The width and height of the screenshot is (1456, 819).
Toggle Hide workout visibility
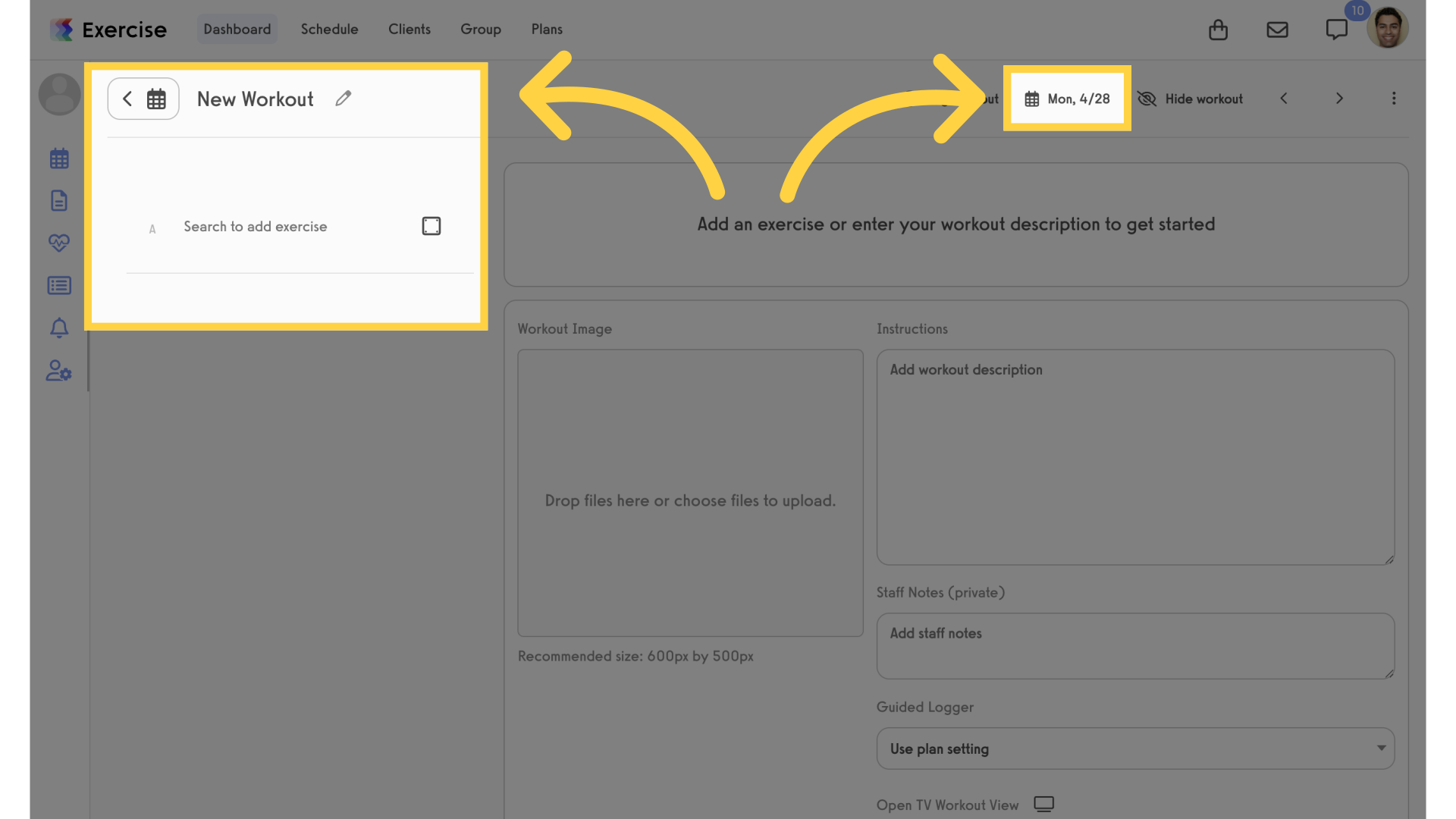tap(1190, 99)
